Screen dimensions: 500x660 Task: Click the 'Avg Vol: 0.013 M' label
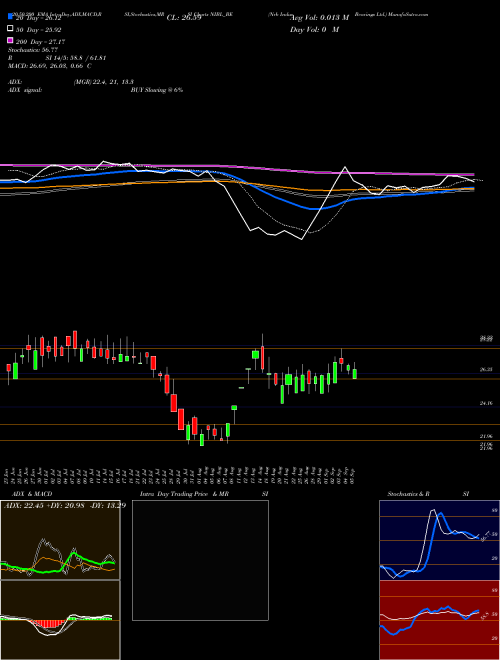pyautogui.click(x=320, y=18)
